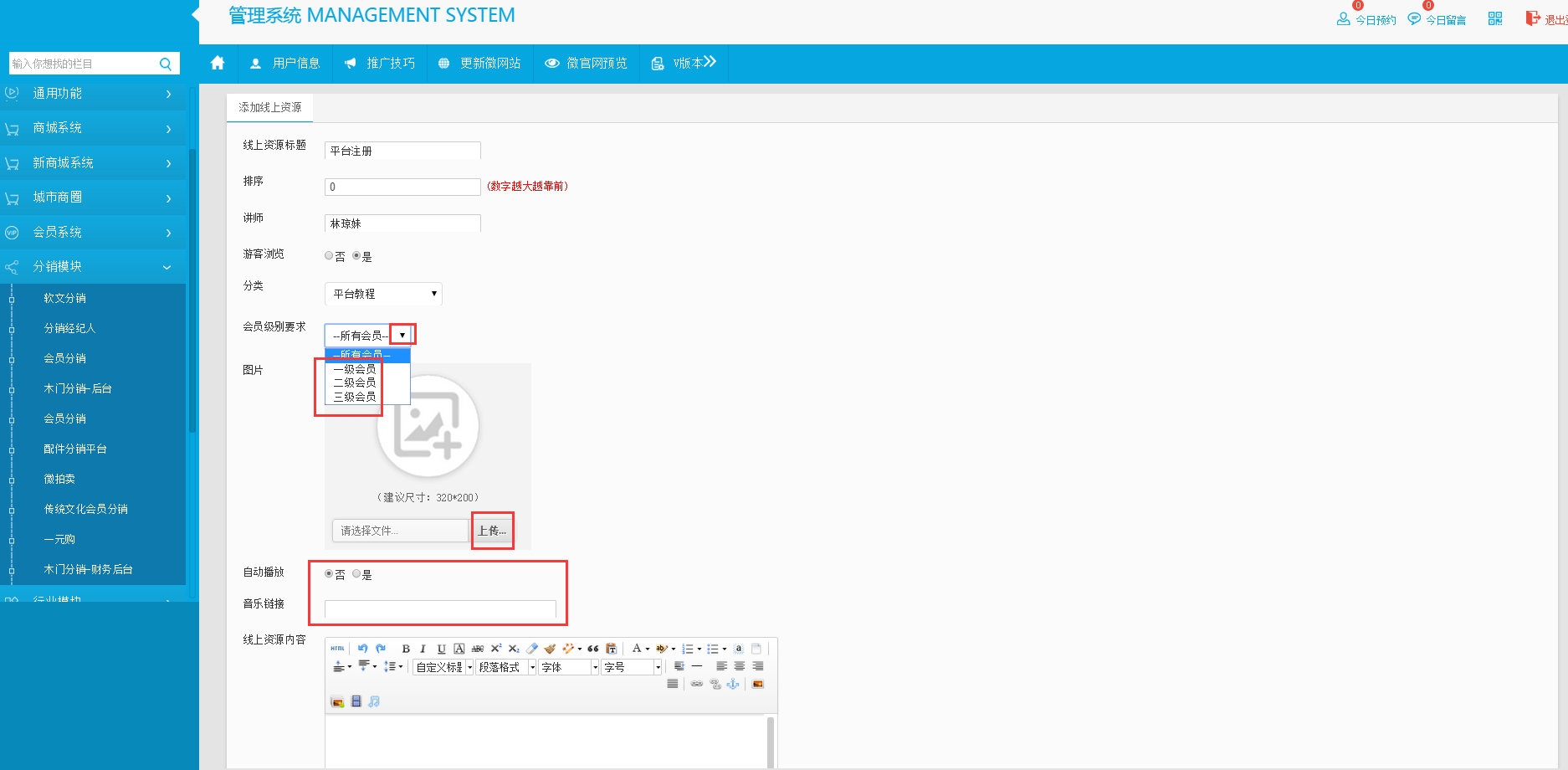The width and height of the screenshot is (1568, 770).
Task: Expand 商城系统 sidebar section
Action: tap(92, 128)
